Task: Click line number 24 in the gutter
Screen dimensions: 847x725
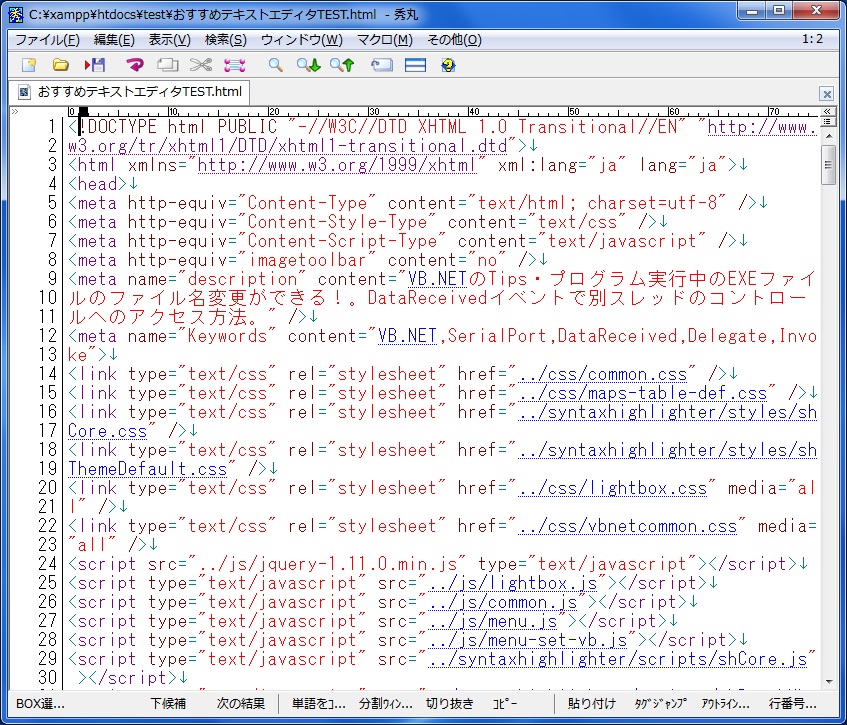Action: pos(48,564)
